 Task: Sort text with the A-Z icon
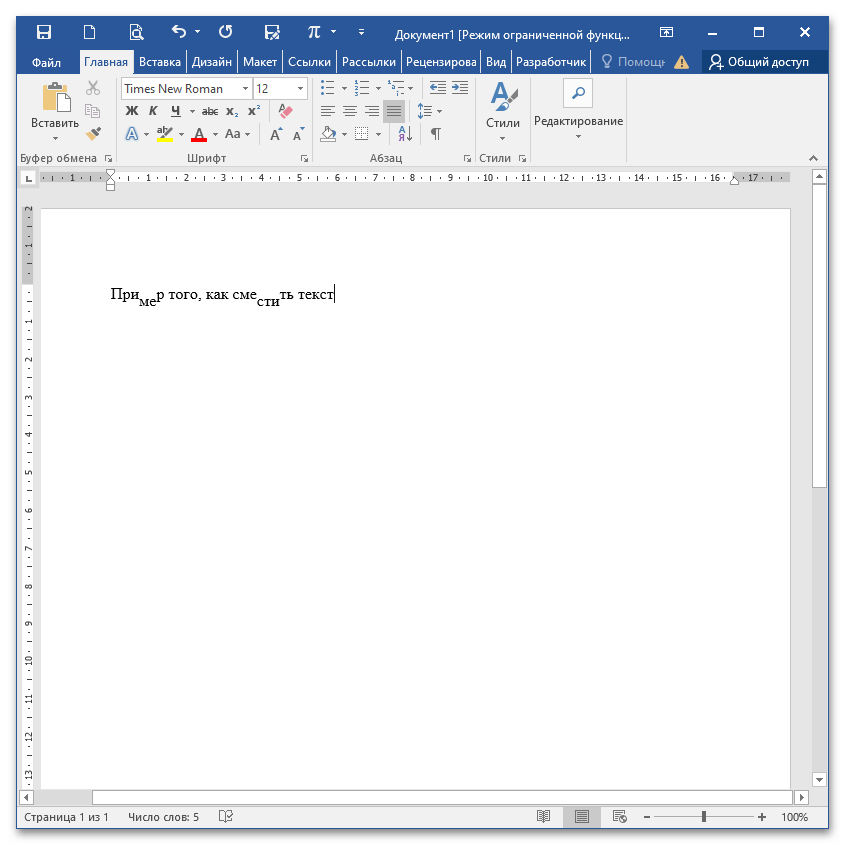405,134
